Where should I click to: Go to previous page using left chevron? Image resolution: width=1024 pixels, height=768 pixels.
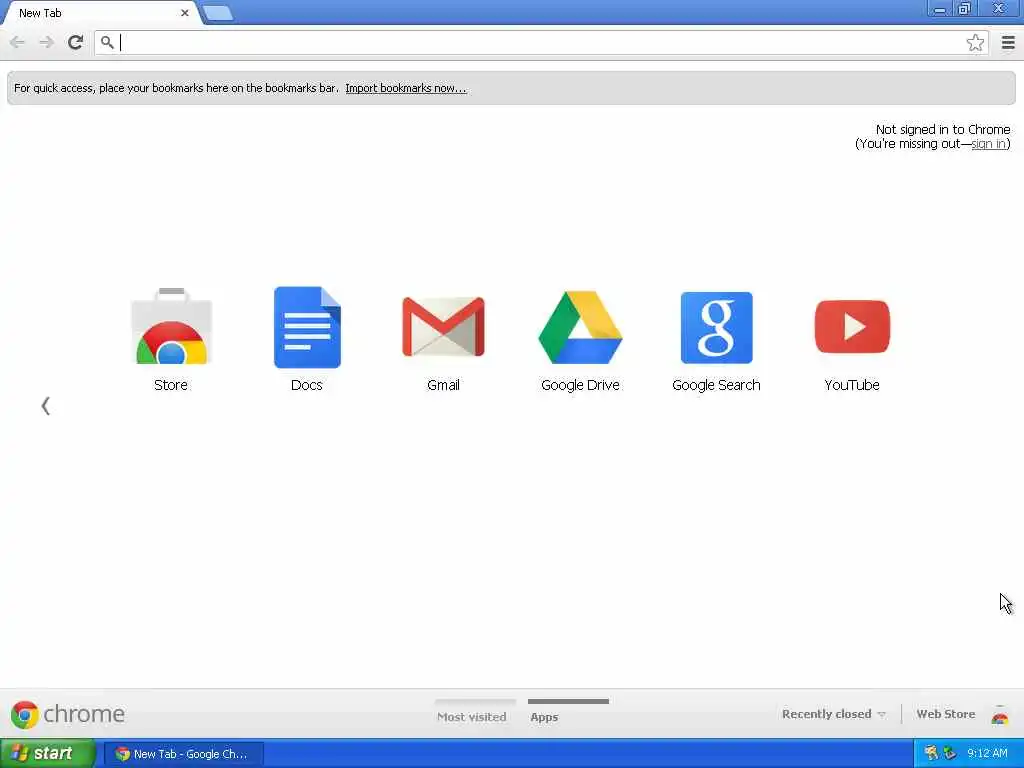45,406
